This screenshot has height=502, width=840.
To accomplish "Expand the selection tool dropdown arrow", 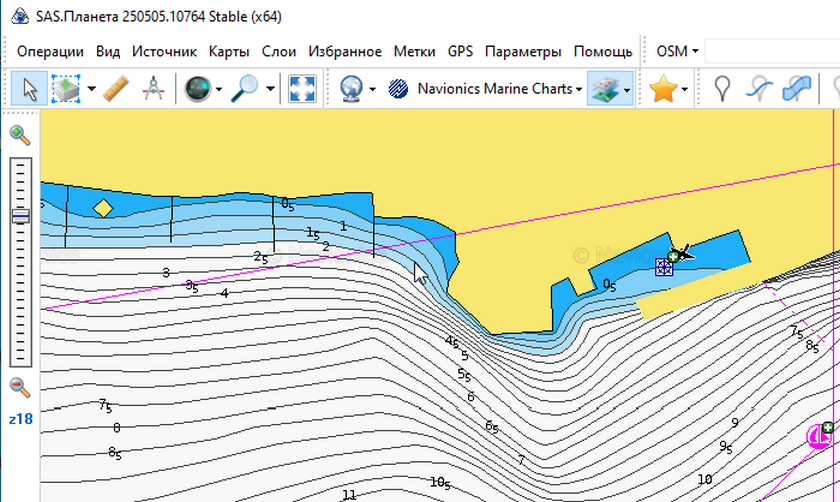I will tap(92, 89).
